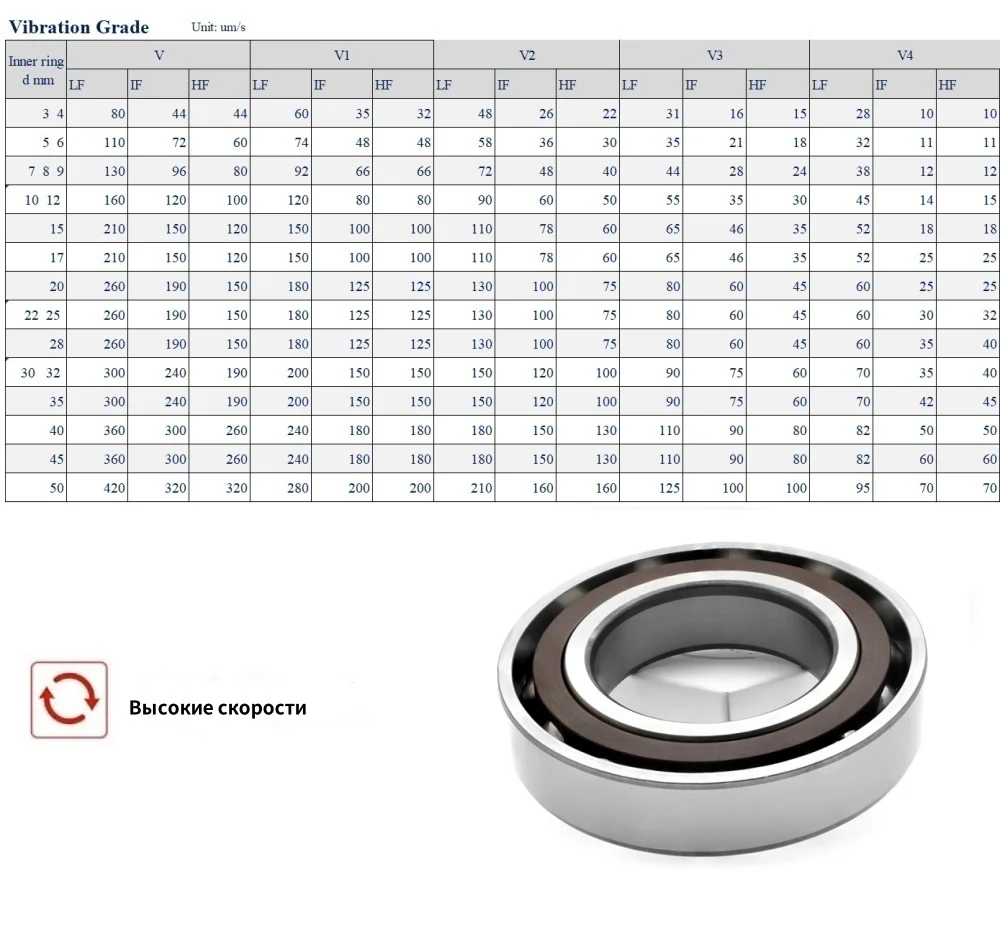The width and height of the screenshot is (1000, 928).
Task: Select the V4 grade column header
Action: pos(904,55)
